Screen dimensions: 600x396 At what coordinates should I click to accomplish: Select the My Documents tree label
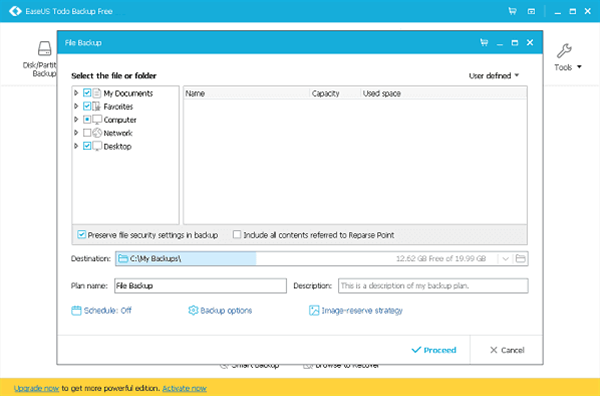[128, 93]
